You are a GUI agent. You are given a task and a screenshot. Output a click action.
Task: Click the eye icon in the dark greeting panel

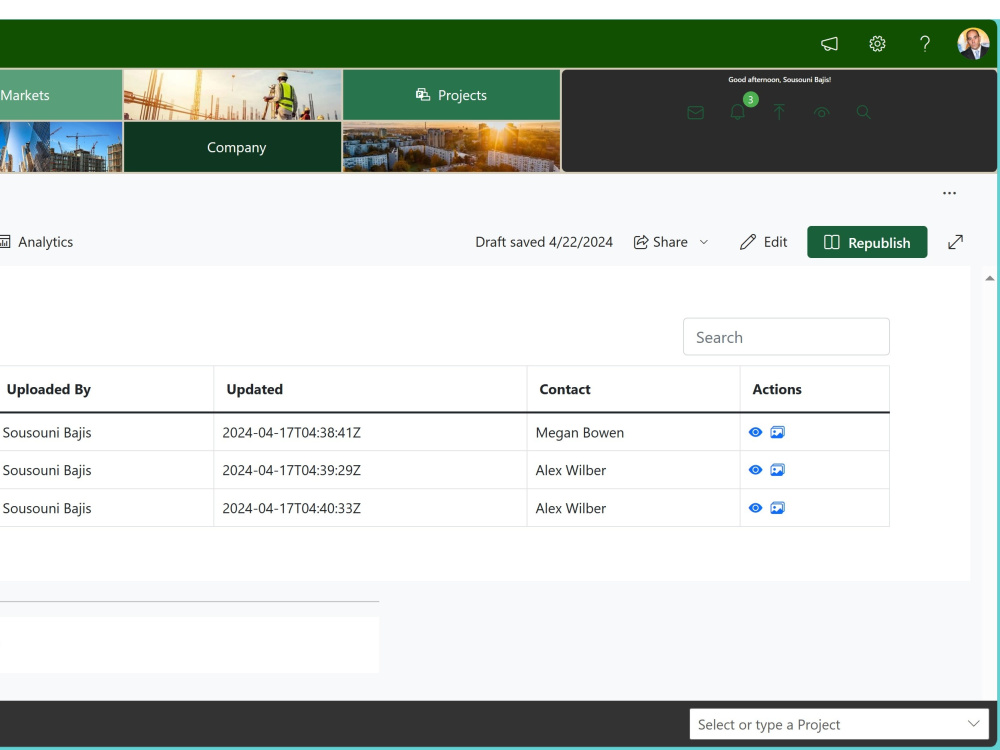[x=821, y=112]
